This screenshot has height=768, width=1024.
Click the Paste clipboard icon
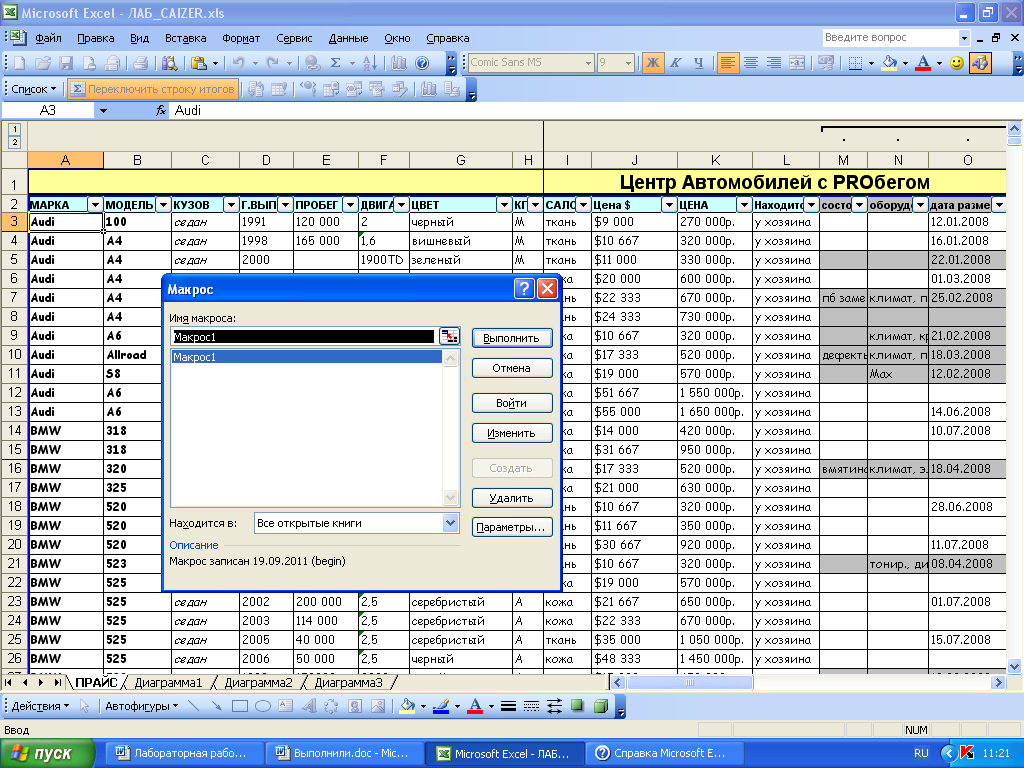(199, 63)
